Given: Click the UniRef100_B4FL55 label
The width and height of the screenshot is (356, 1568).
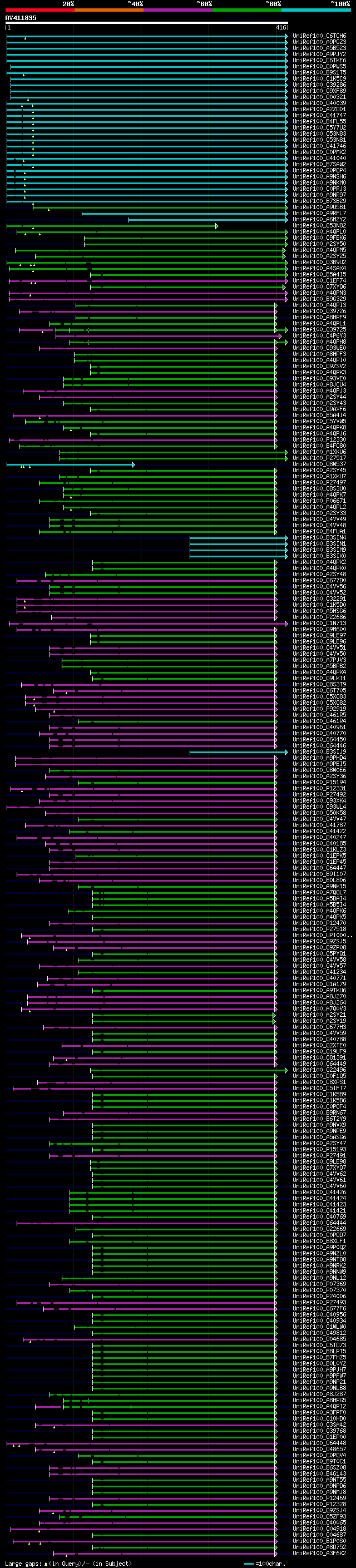Looking at the screenshot, I should [319, 122].
